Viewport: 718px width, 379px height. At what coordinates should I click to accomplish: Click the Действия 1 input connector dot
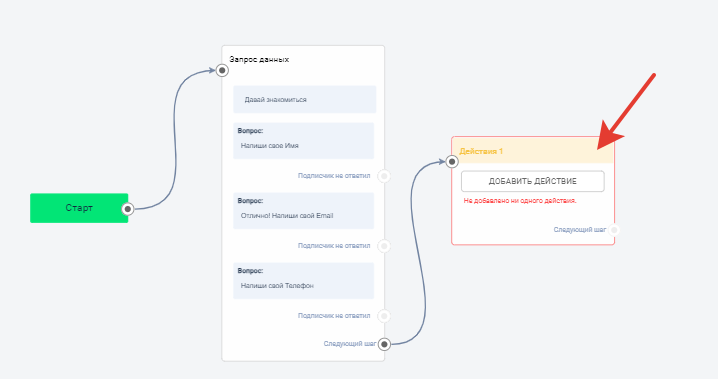452,162
